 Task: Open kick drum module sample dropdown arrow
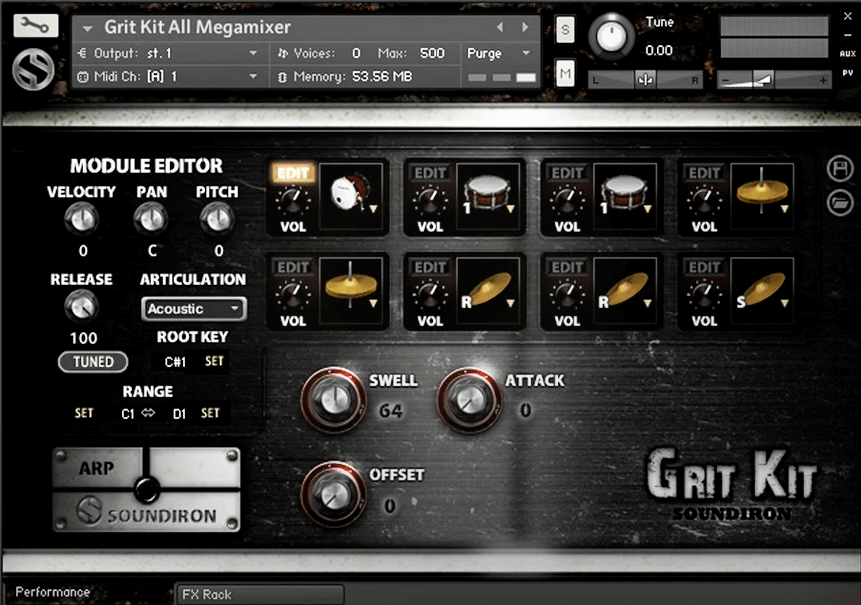(373, 209)
